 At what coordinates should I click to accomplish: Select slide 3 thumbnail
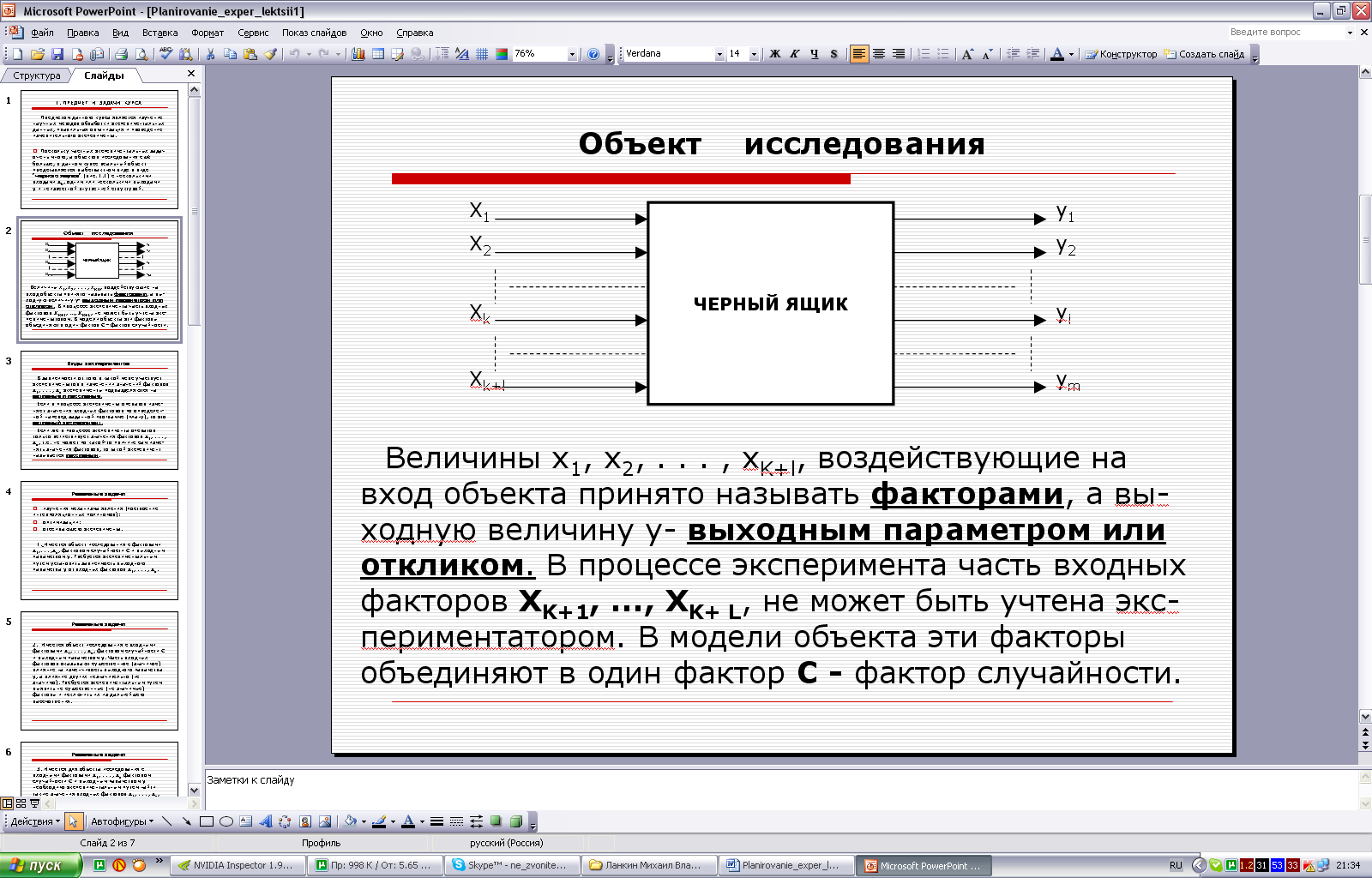pos(99,410)
